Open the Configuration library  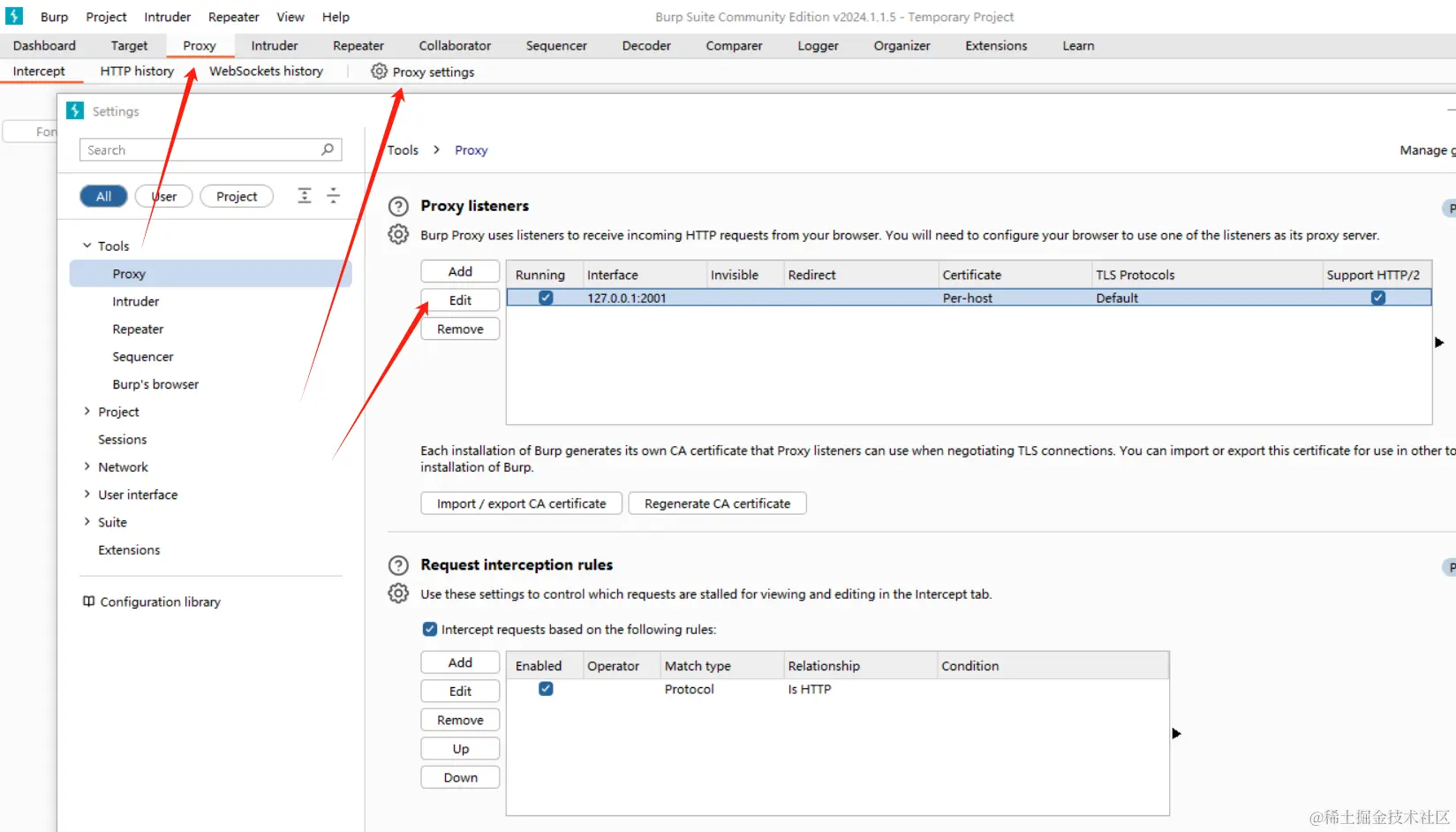tap(160, 601)
